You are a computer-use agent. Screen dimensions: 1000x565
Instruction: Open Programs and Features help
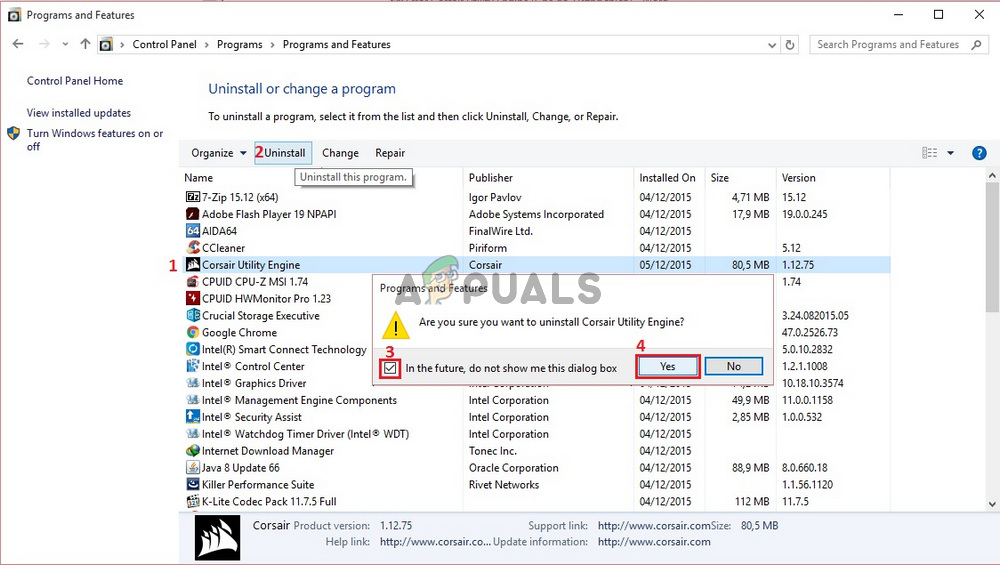(979, 153)
